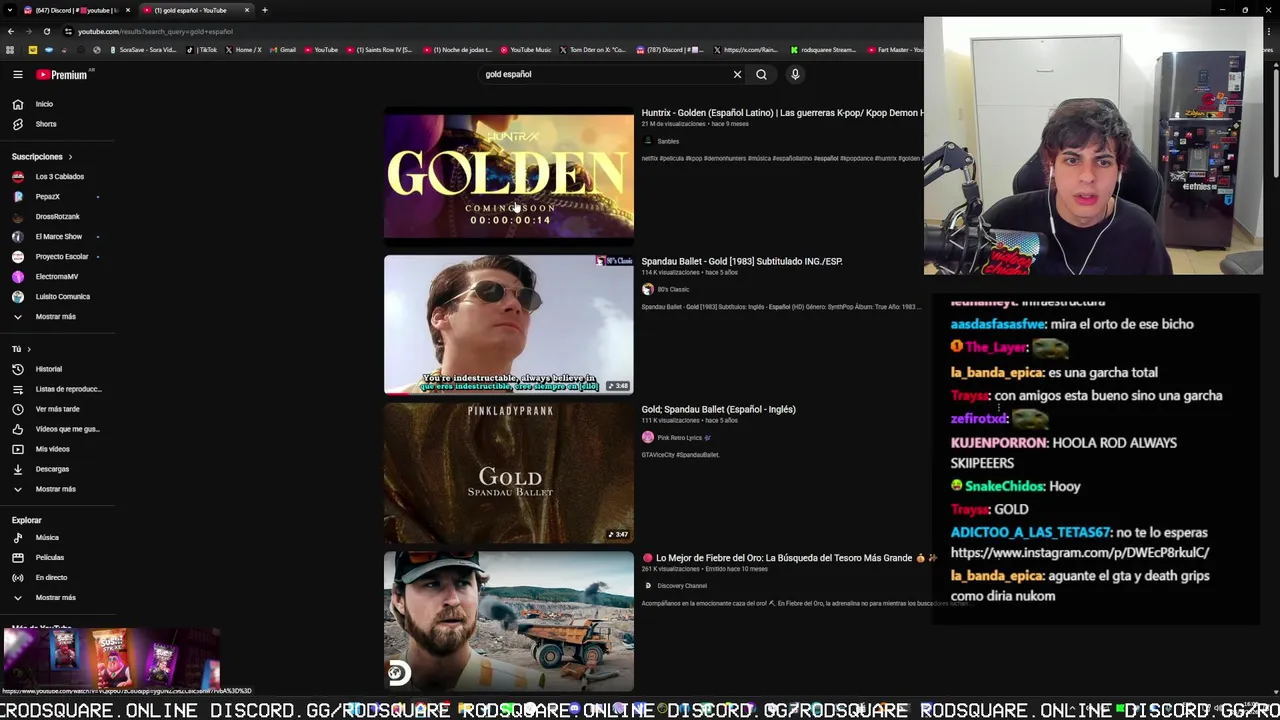
Task: Click browser back arrow
Action: (11, 32)
